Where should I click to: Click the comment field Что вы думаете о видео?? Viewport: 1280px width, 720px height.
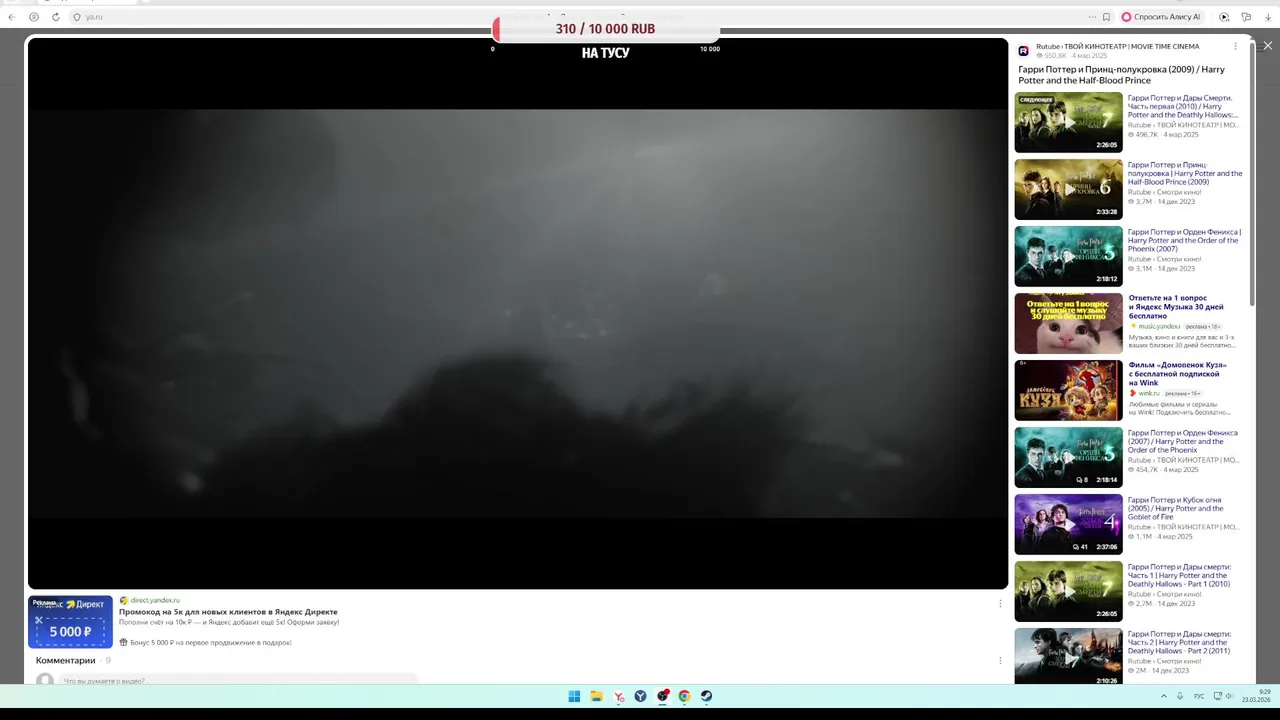click(x=240, y=680)
